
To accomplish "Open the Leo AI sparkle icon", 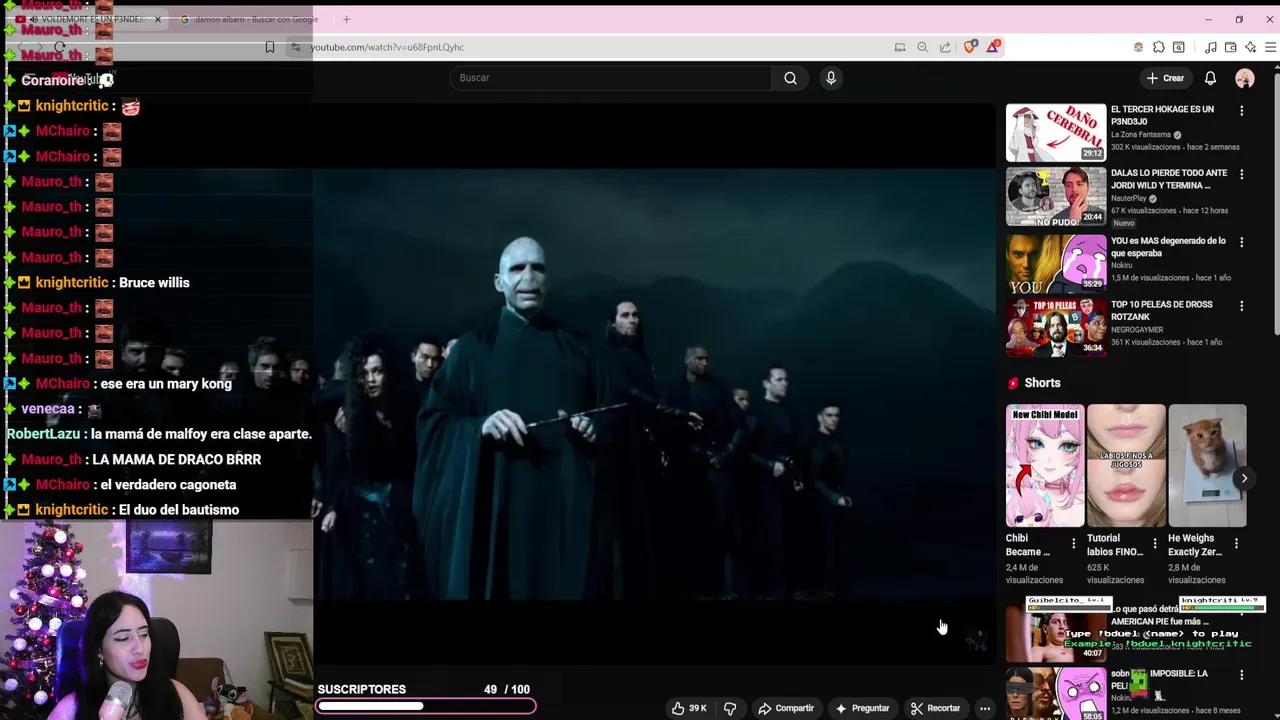I will click(1250, 47).
